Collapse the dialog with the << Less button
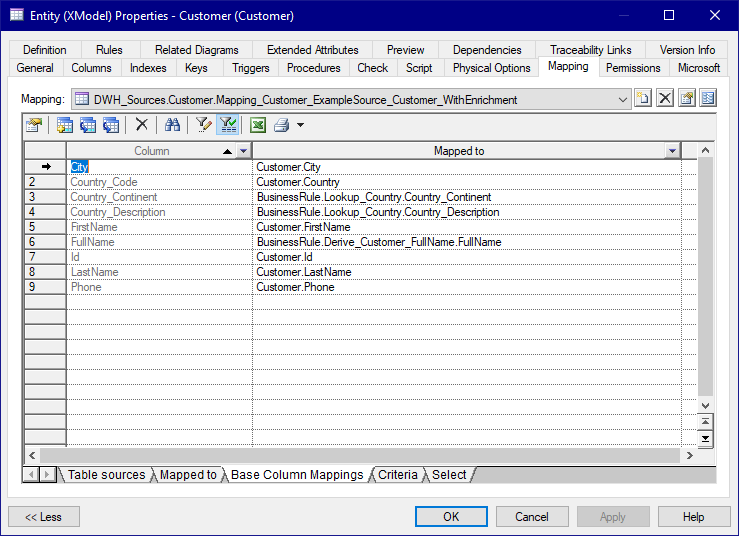739x536 pixels. 43,517
